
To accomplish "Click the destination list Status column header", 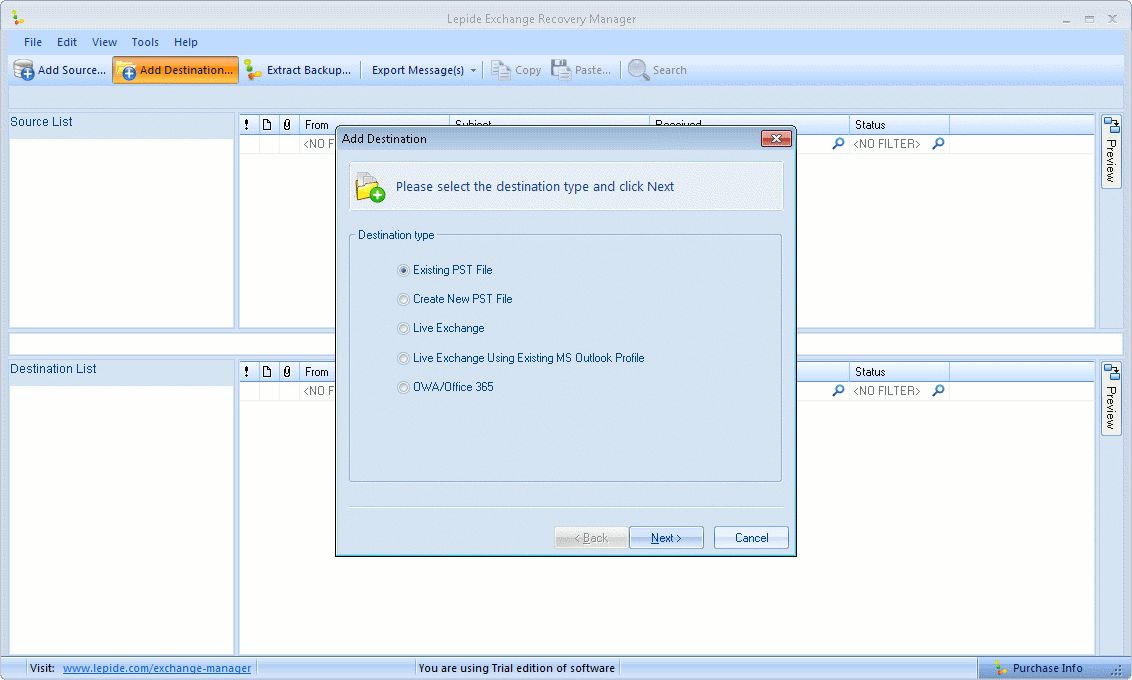I will tap(900, 372).
